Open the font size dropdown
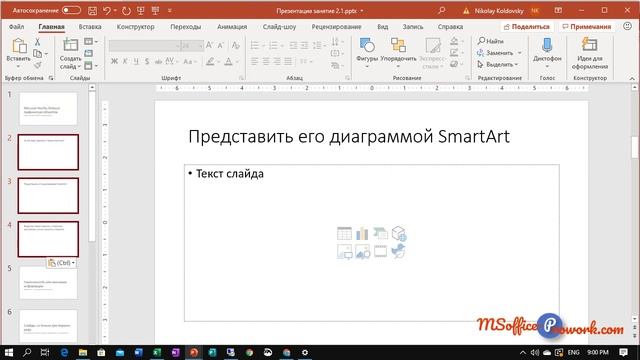Image resolution: width=640 pixels, height=360 pixels. [x=201, y=45]
